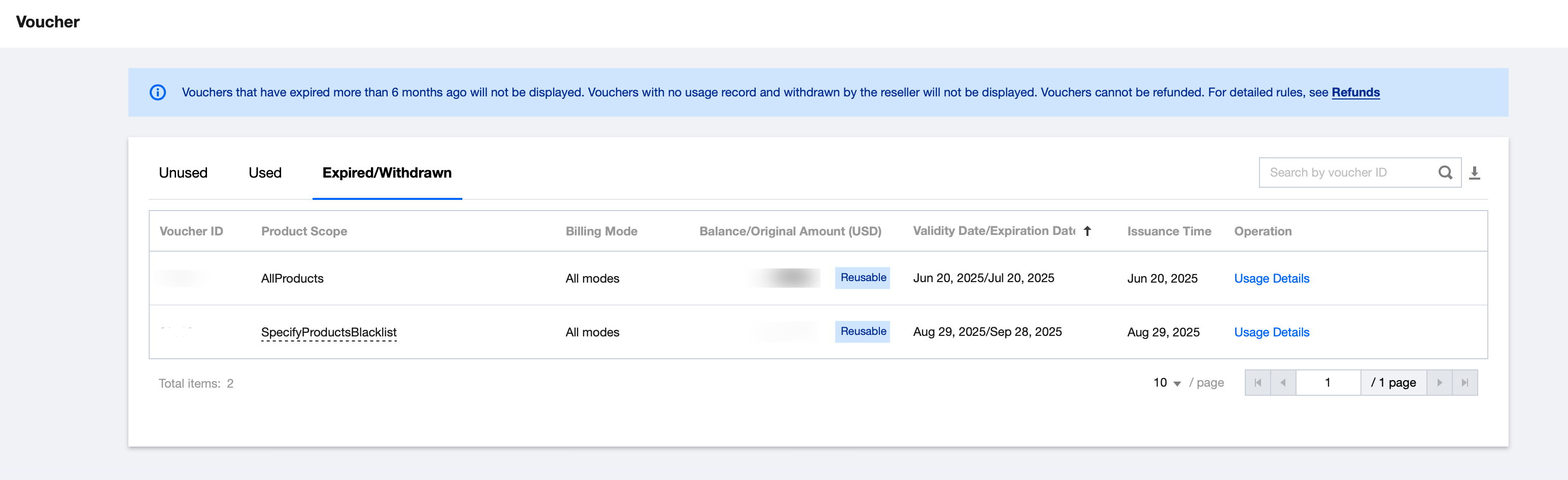The image size is (1568, 480).
Task: Go to the next page arrow
Action: point(1440,383)
